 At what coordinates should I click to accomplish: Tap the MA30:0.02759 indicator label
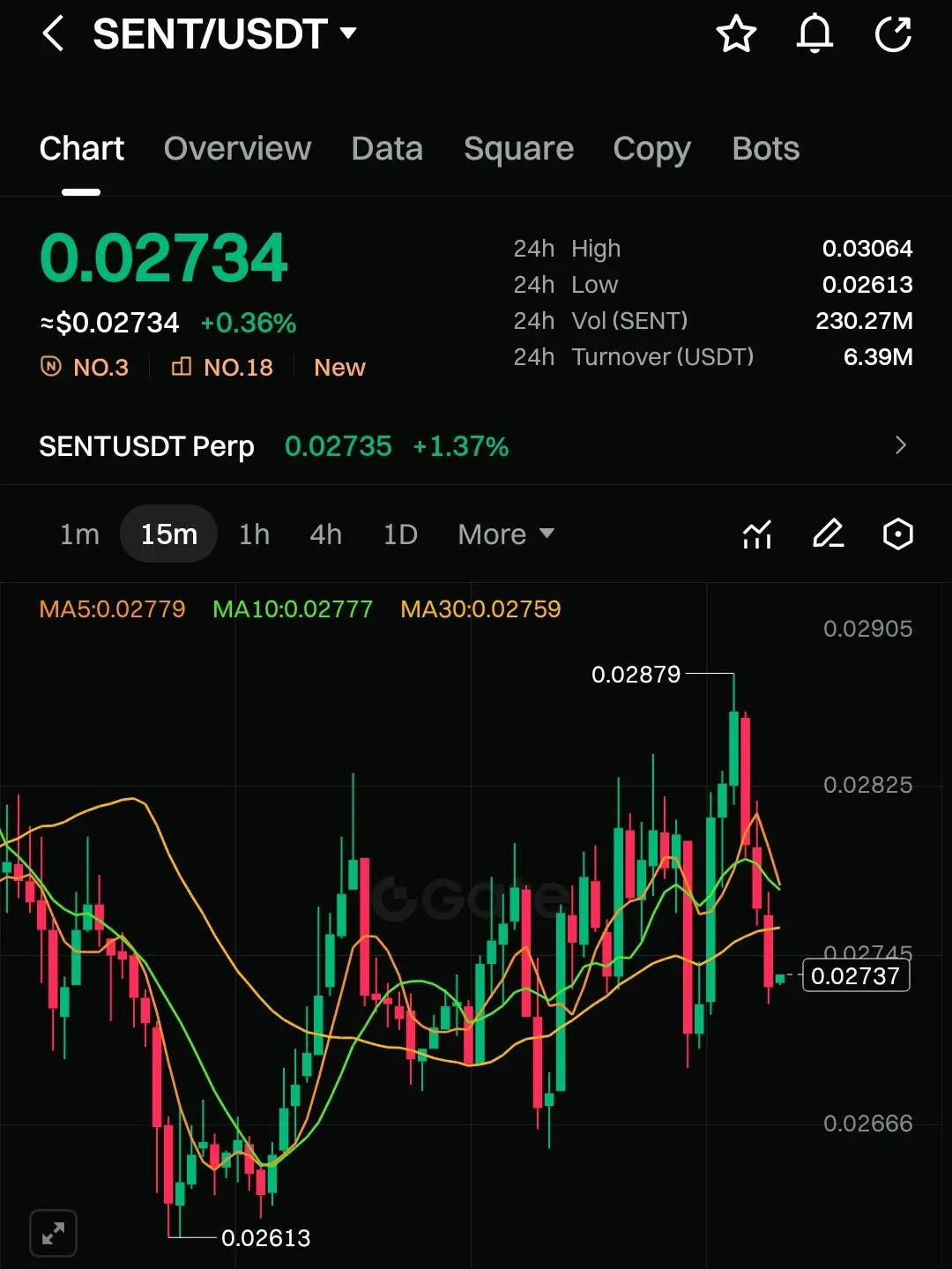(480, 609)
